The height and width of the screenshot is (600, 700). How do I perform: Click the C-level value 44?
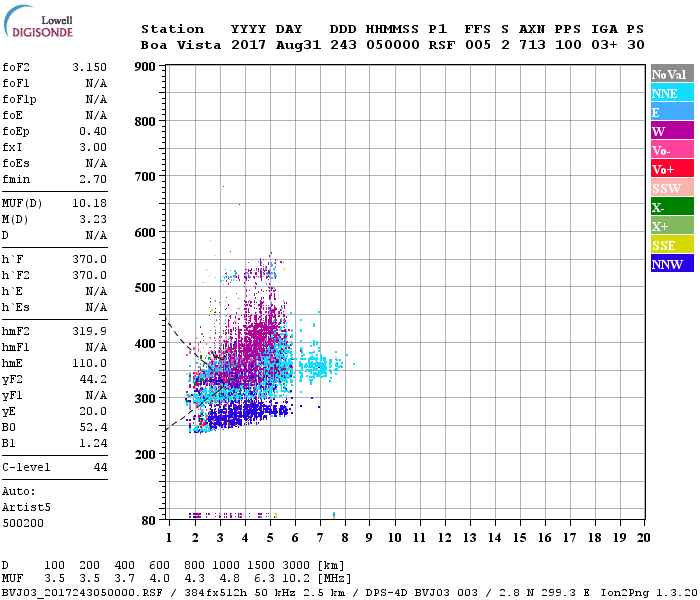pos(100,467)
